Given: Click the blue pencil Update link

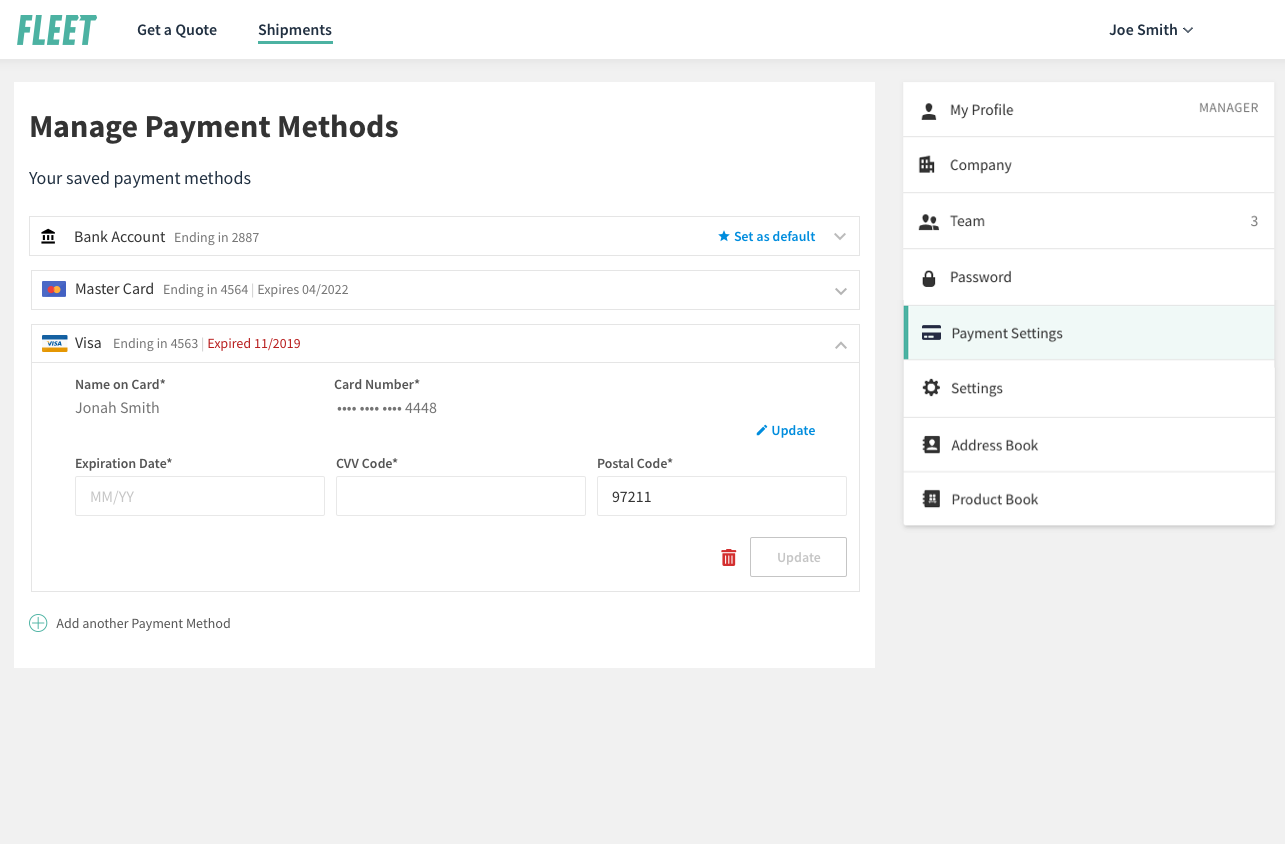Looking at the screenshot, I should [786, 431].
